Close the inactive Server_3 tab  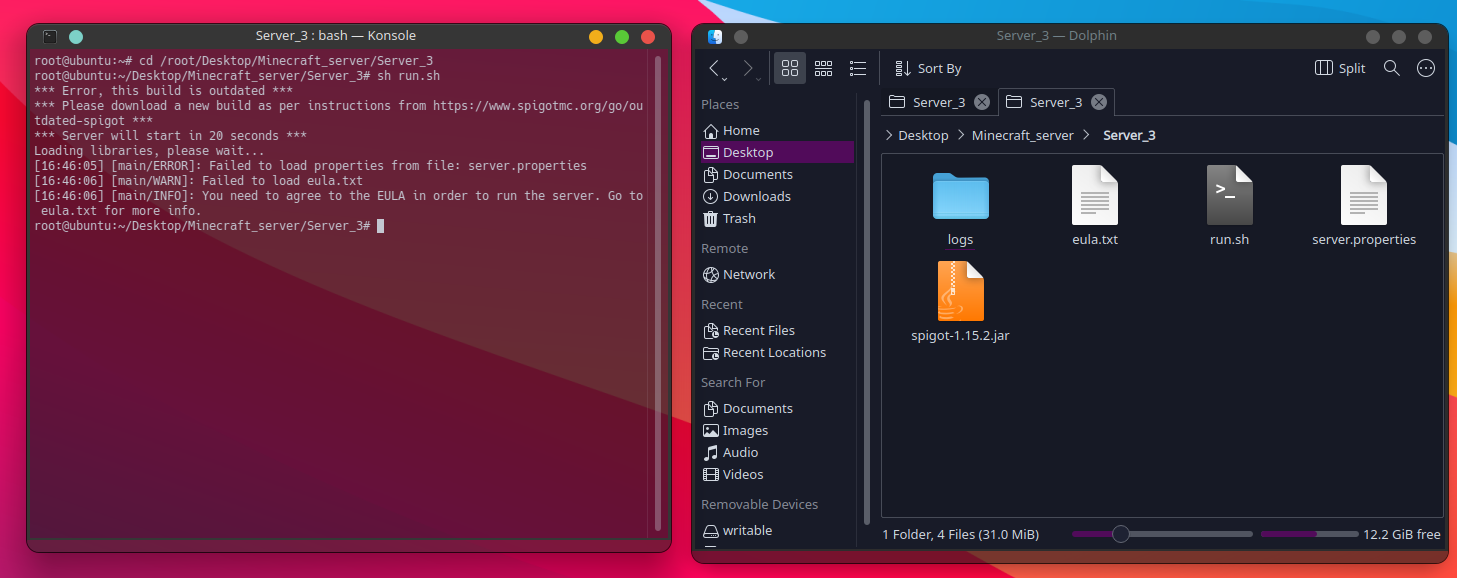point(982,102)
